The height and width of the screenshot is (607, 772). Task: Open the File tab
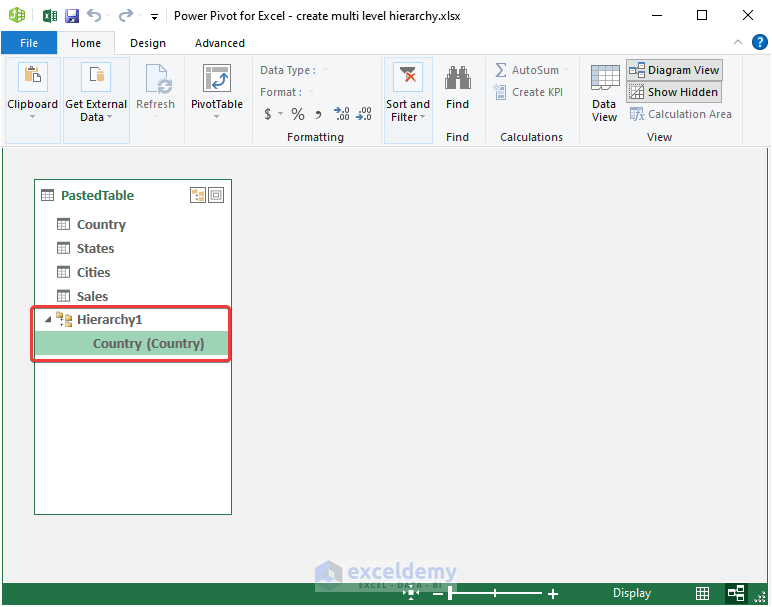click(x=29, y=43)
